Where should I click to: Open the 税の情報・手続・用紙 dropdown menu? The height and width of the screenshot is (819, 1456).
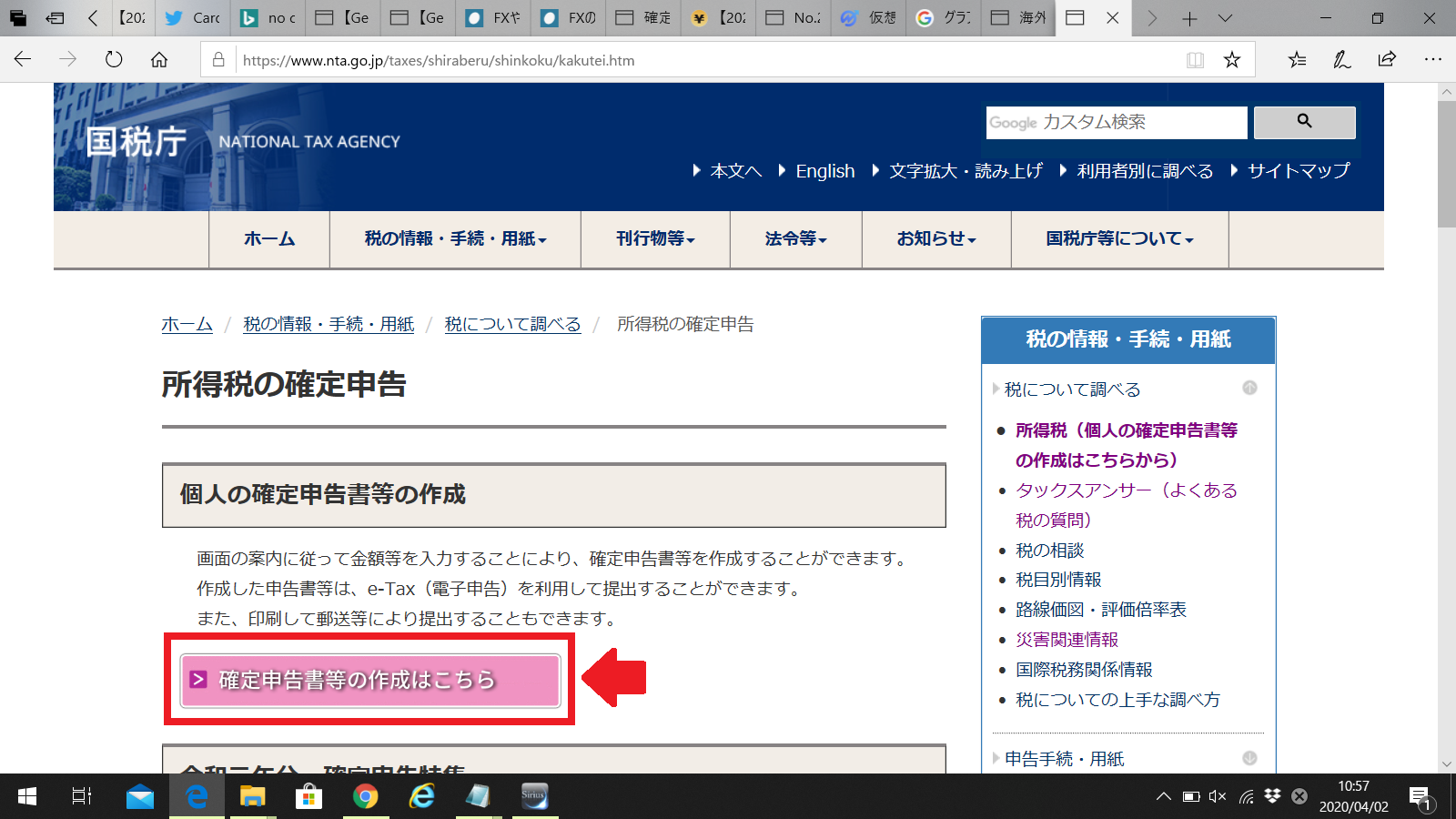click(455, 239)
